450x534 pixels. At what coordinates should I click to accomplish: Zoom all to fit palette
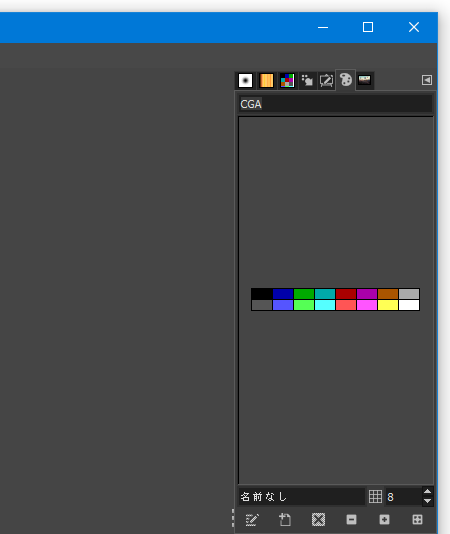click(417, 520)
